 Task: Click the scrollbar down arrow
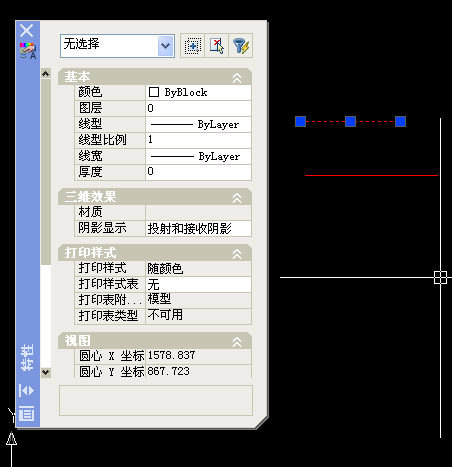(x=46, y=372)
